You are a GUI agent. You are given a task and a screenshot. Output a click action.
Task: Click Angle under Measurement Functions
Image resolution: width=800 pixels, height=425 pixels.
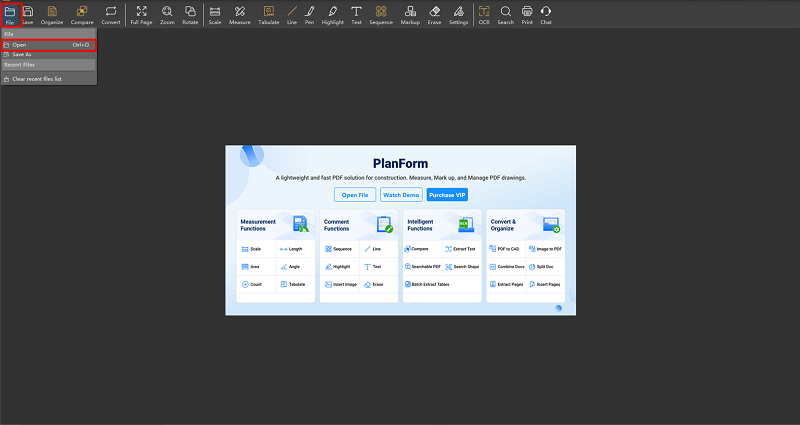pos(290,267)
